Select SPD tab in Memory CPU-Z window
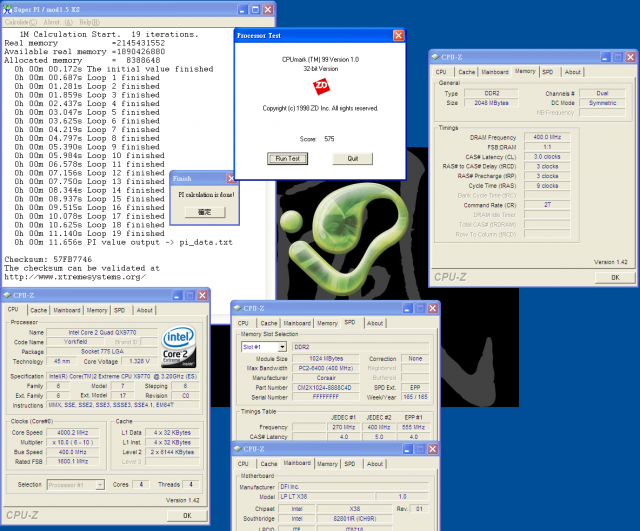 click(548, 72)
